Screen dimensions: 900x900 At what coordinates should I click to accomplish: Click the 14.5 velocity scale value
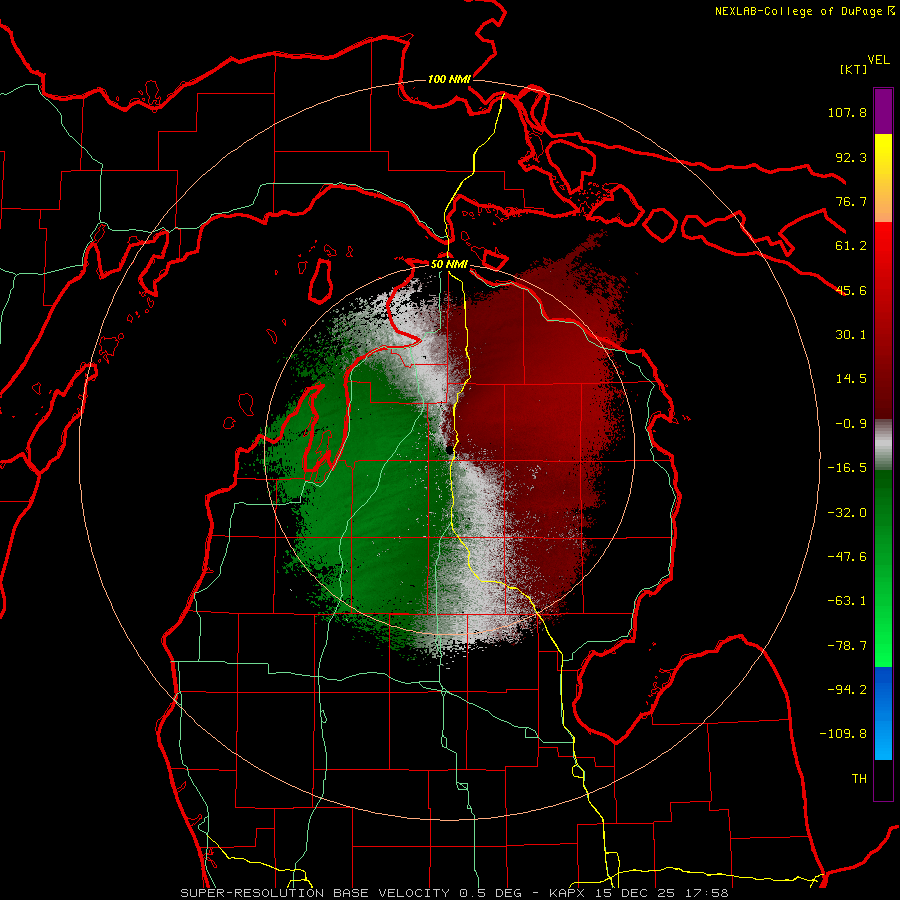click(851, 379)
